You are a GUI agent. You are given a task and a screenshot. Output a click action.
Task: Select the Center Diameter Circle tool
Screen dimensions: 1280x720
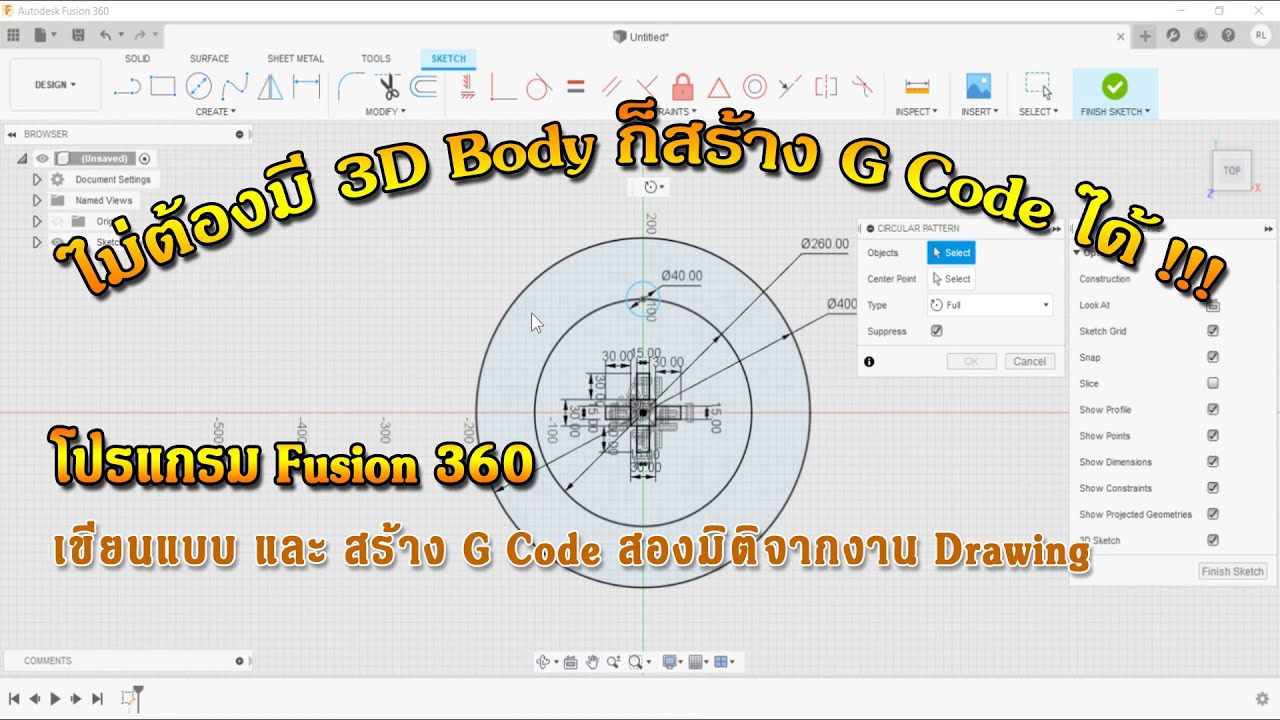point(198,86)
